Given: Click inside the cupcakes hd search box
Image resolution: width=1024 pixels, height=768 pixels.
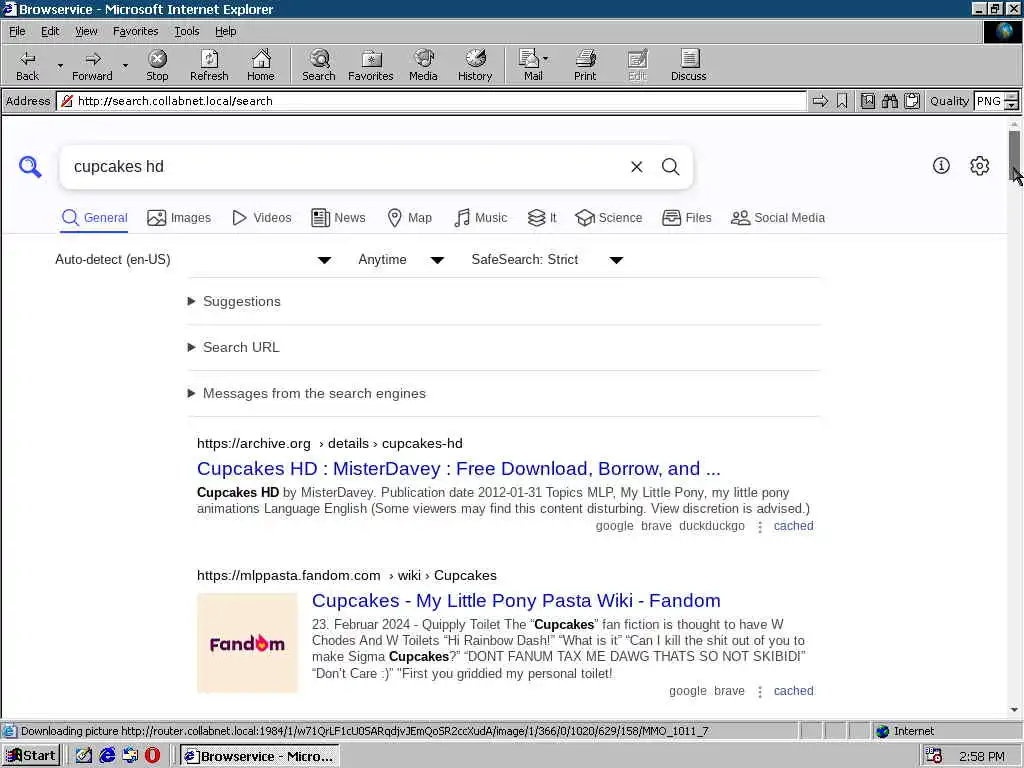Looking at the screenshot, I should 346,167.
